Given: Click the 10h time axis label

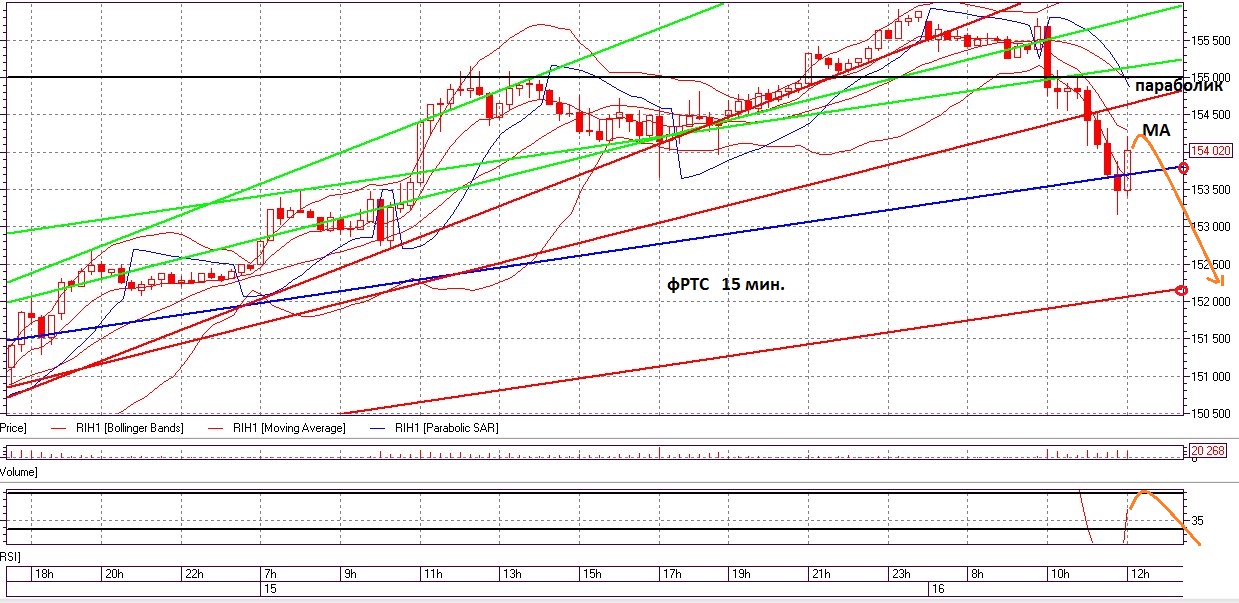Looking at the screenshot, I should pos(1061,574).
